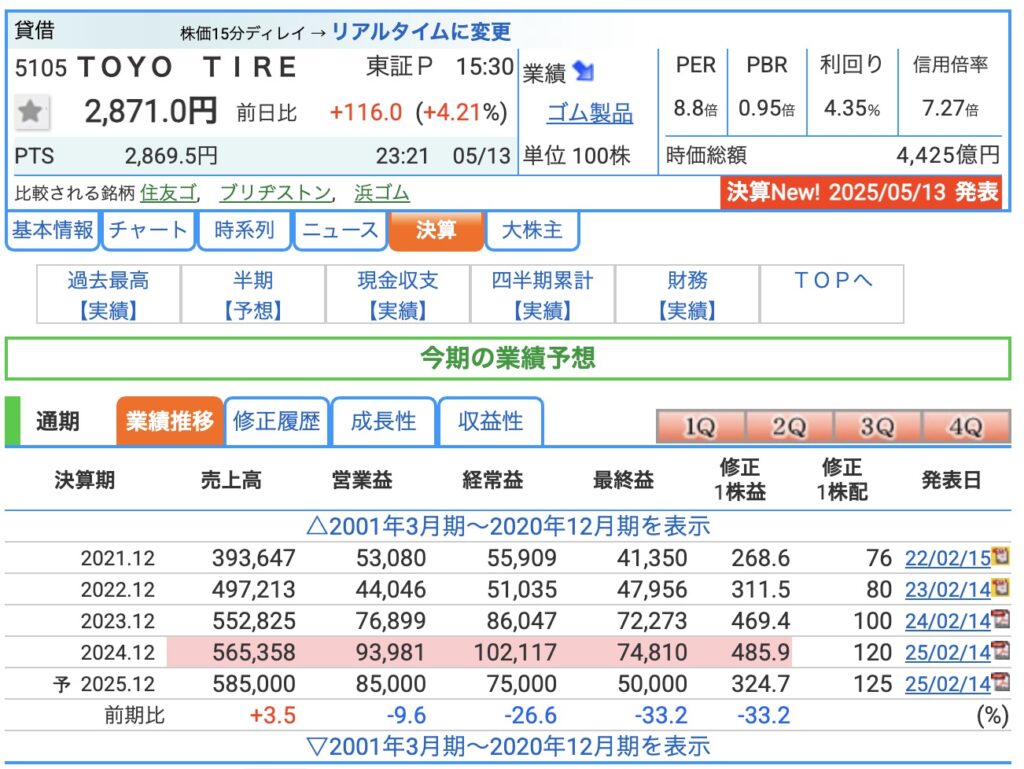
Task: Click the 1Q quarter button
Action: point(700,427)
